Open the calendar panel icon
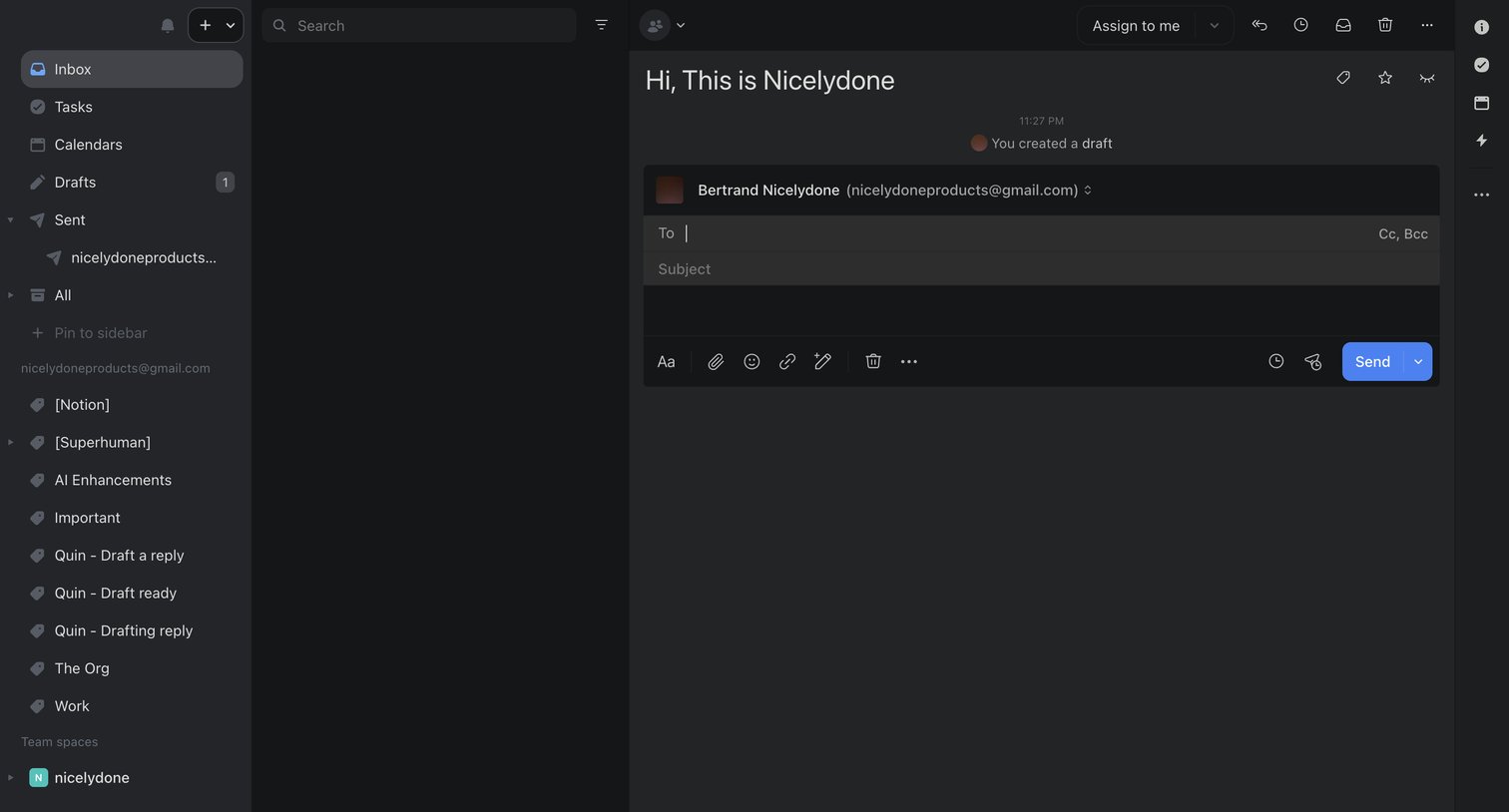The width and height of the screenshot is (1509, 812). point(1482,103)
